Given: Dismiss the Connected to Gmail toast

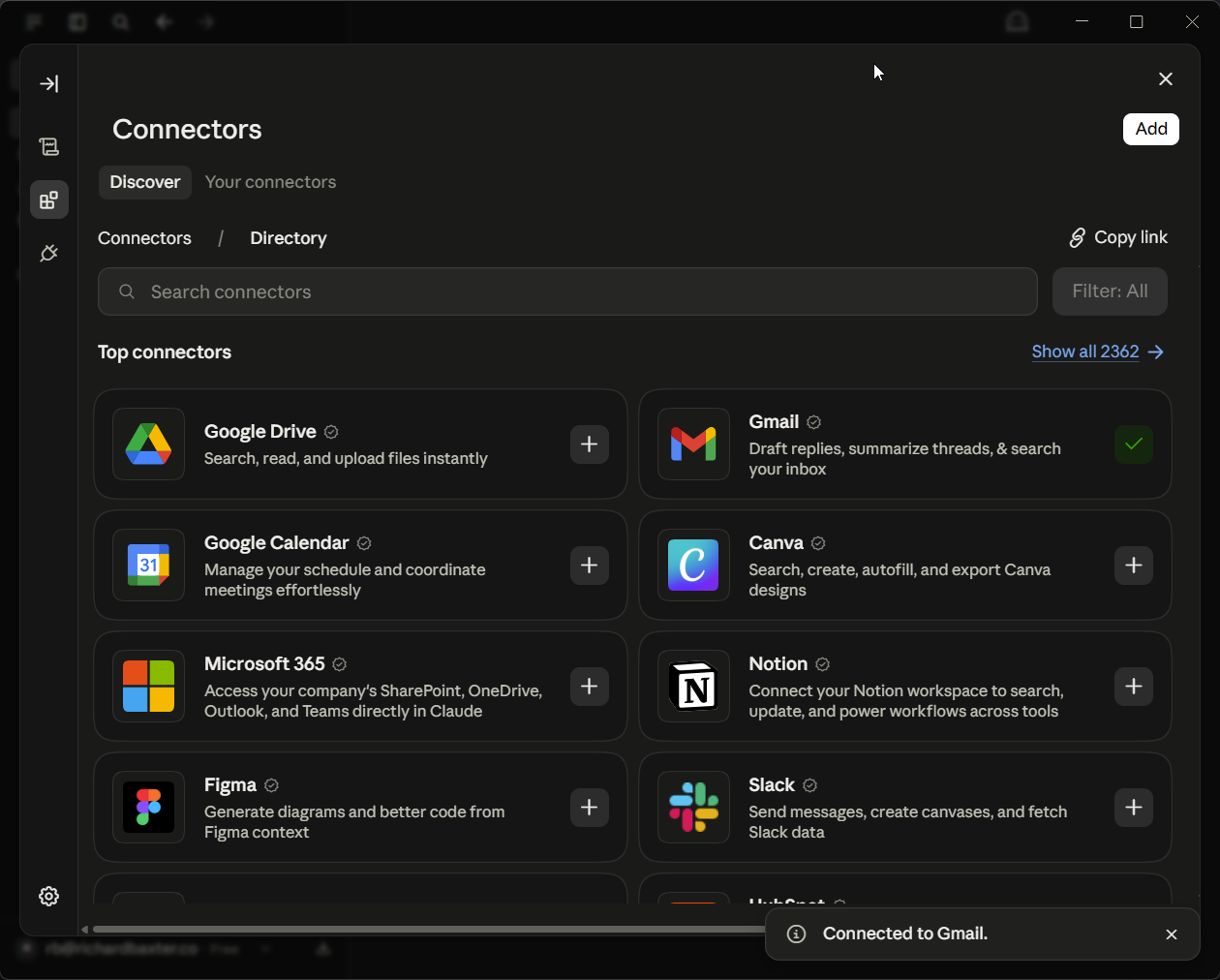Looking at the screenshot, I should (1172, 934).
